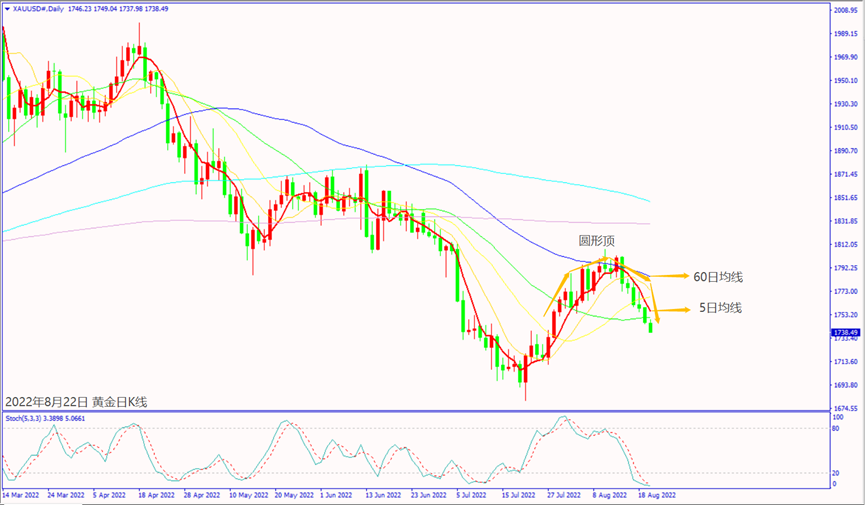Click the 15 Jul 2022 date label
This screenshot has height=505, width=865.
point(520,494)
